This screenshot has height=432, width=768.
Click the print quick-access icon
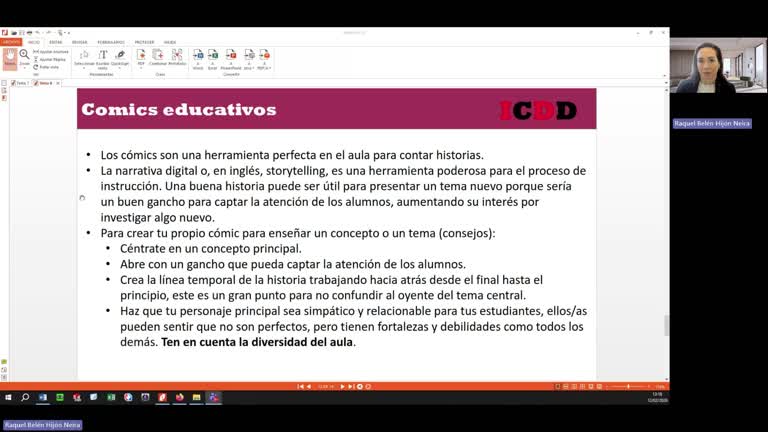click(x=29, y=33)
